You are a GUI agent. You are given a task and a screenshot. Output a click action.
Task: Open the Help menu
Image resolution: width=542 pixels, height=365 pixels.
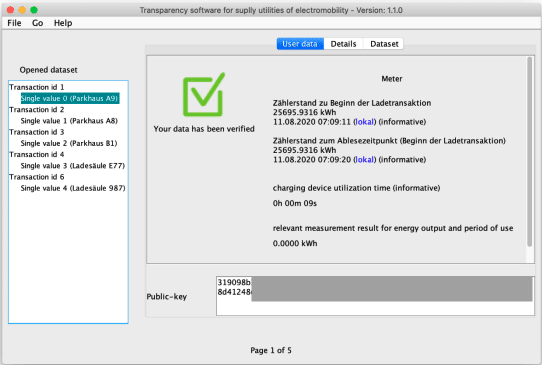tap(63, 23)
